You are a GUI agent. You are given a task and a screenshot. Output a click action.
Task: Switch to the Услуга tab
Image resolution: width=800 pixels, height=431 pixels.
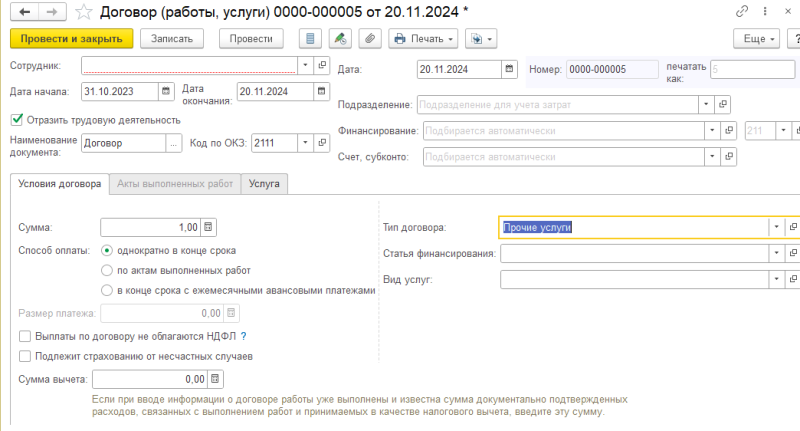click(x=265, y=183)
